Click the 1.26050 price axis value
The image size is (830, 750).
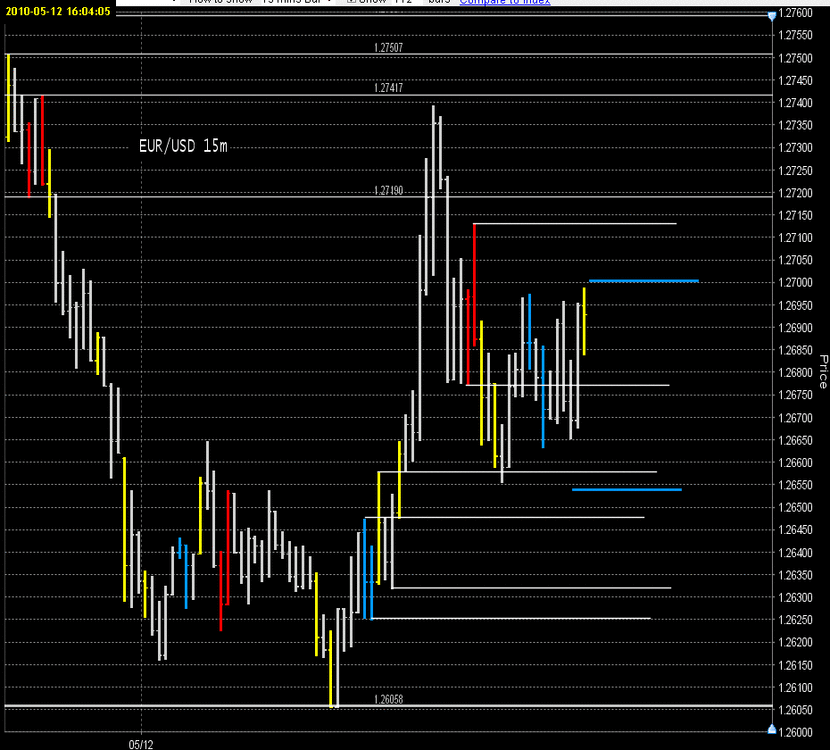(x=796, y=710)
